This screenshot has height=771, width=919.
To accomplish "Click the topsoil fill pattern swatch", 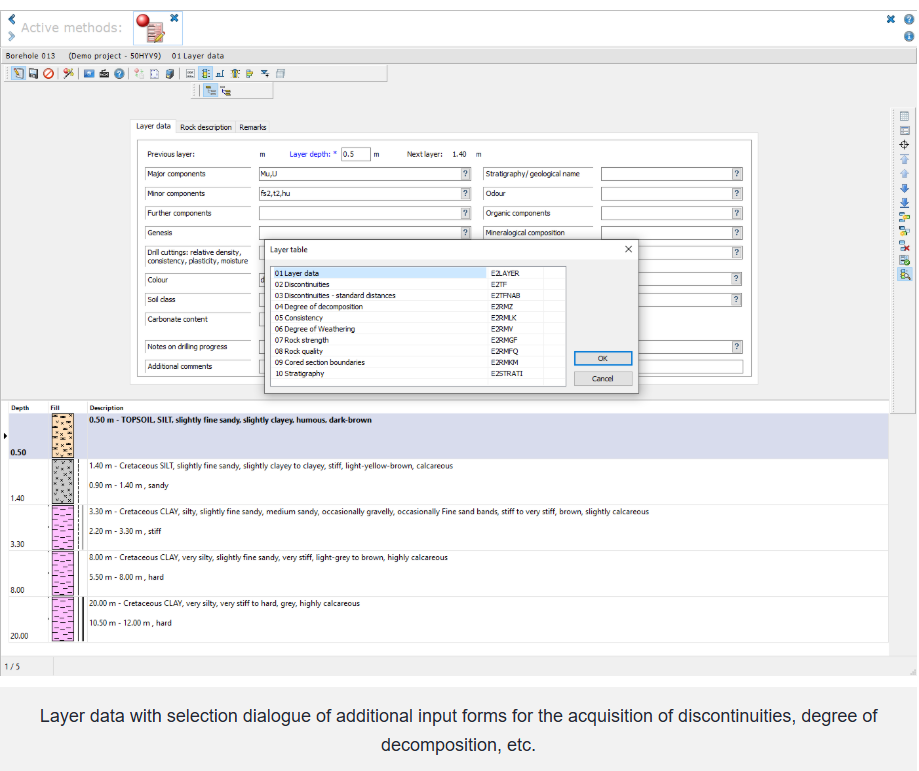I will [x=63, y=436].
